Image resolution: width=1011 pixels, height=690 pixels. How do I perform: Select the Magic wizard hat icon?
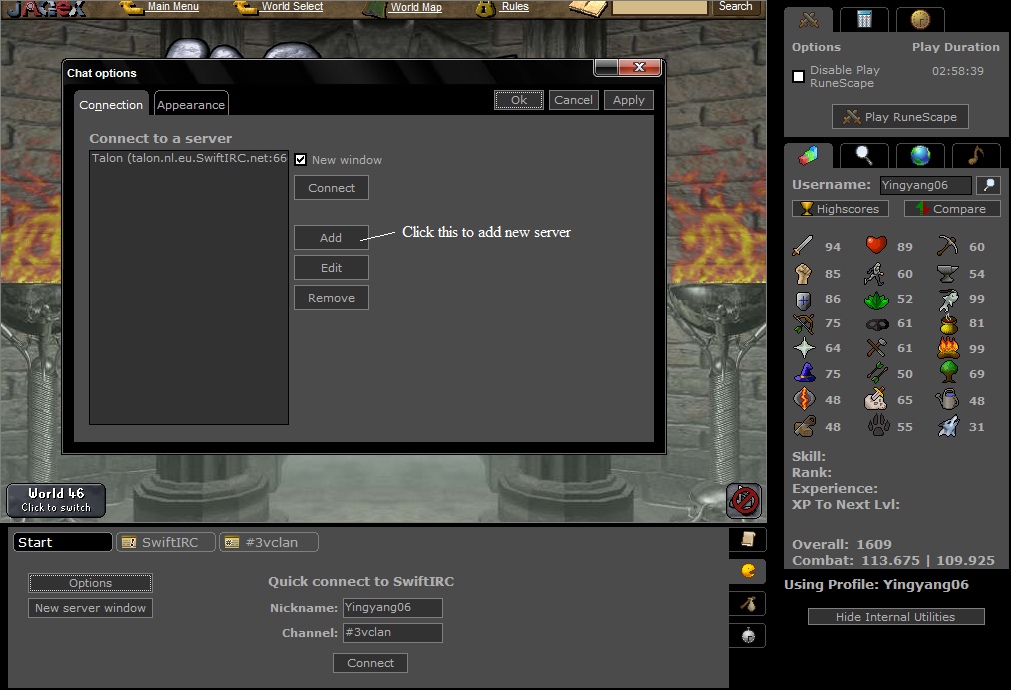pos(804,373)
